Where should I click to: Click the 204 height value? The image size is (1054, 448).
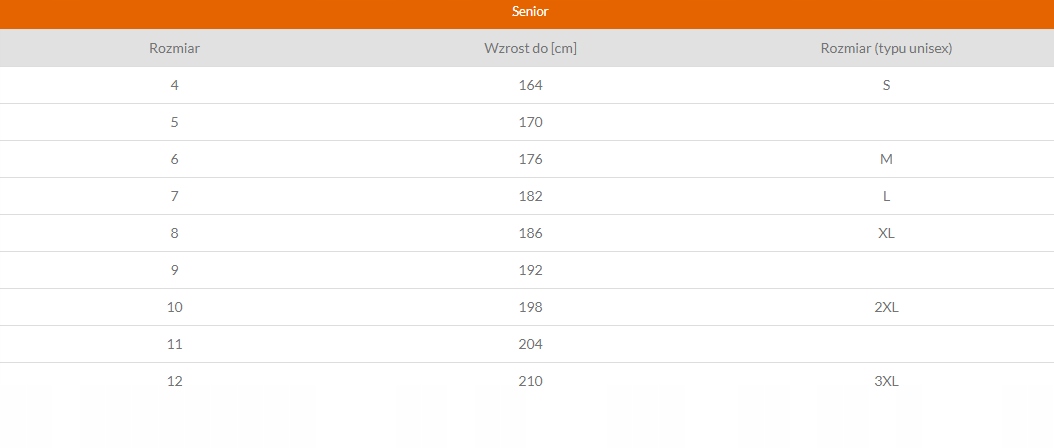pyautogui.click(x=530, y=344)
